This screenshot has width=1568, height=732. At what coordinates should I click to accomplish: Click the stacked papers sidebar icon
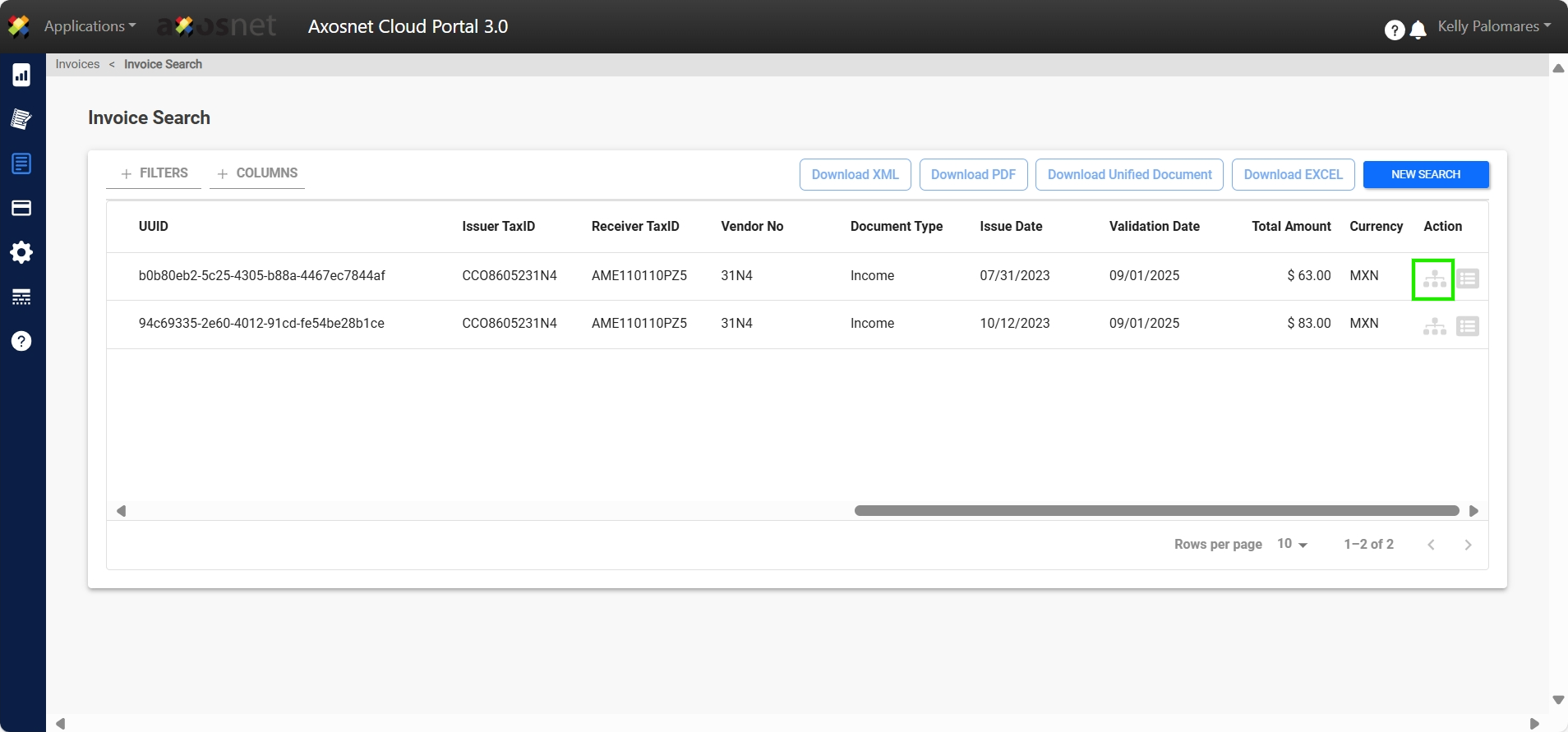[21, 120]
